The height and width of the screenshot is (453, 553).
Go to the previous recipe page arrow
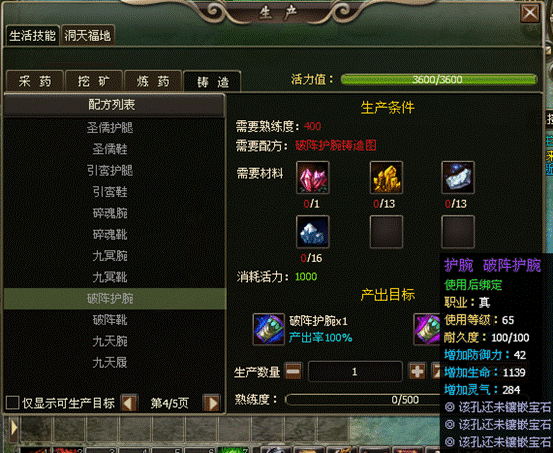(129, 403)
